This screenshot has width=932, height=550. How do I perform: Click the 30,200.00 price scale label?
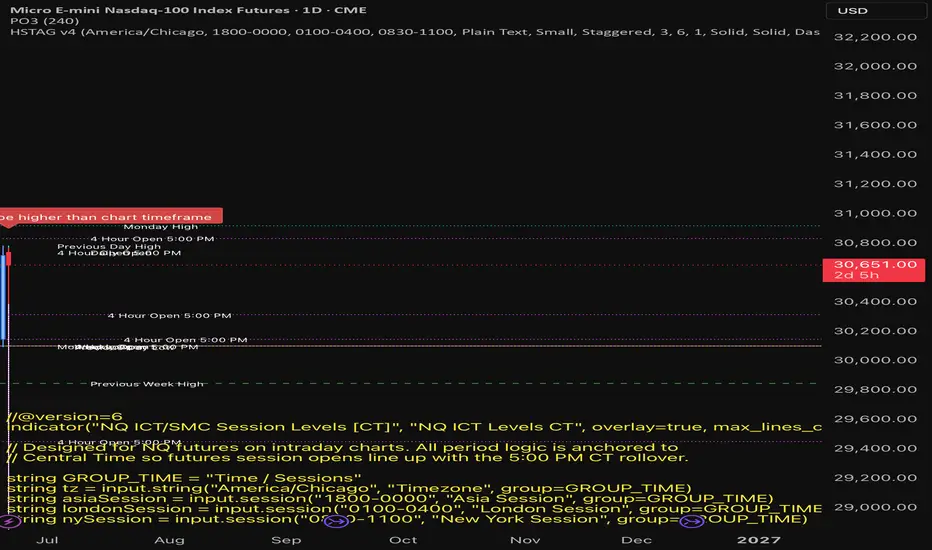point(875,331)
